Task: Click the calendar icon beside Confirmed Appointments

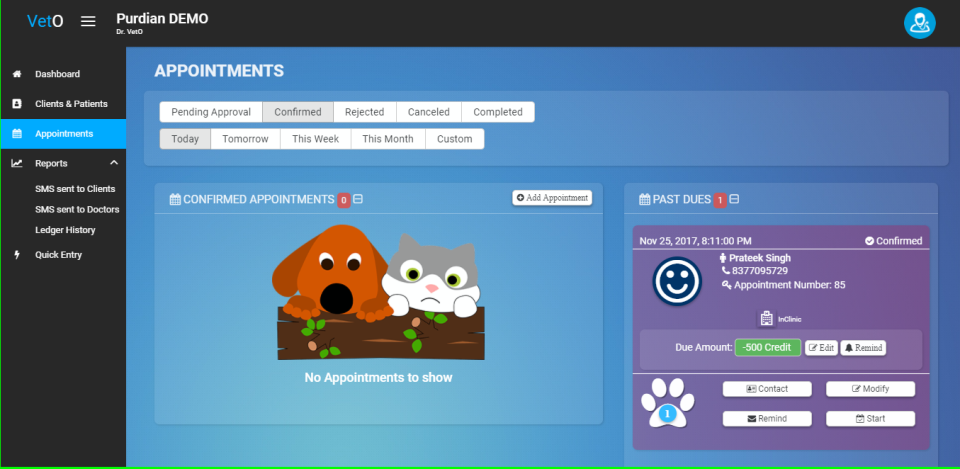Action: (x=175, y=200)
